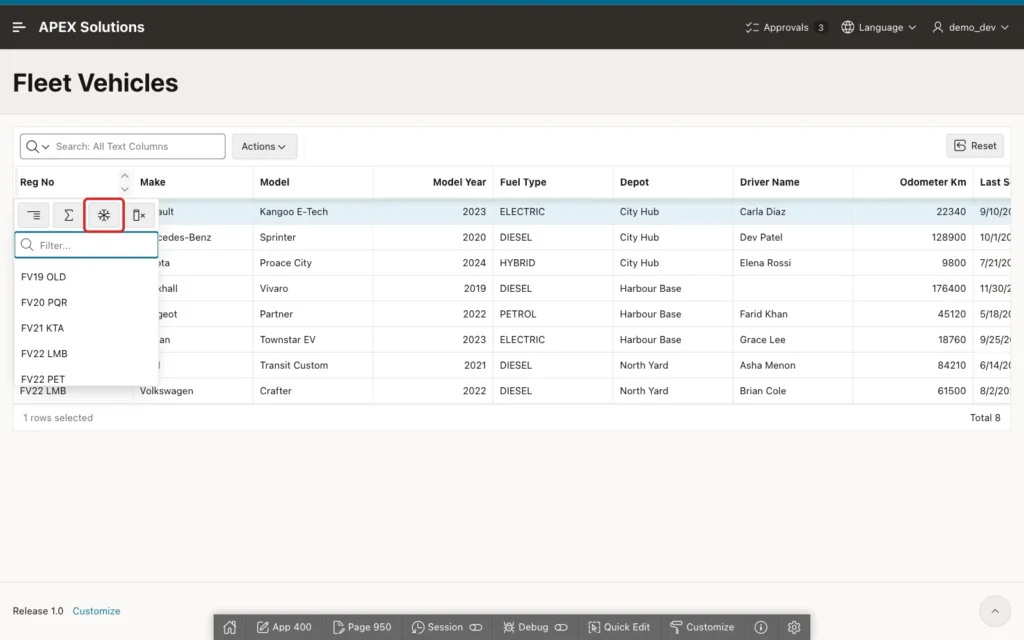Hide the Reg No column via hide icon
Screen dimensions: 1024x640
coord(139,215)
